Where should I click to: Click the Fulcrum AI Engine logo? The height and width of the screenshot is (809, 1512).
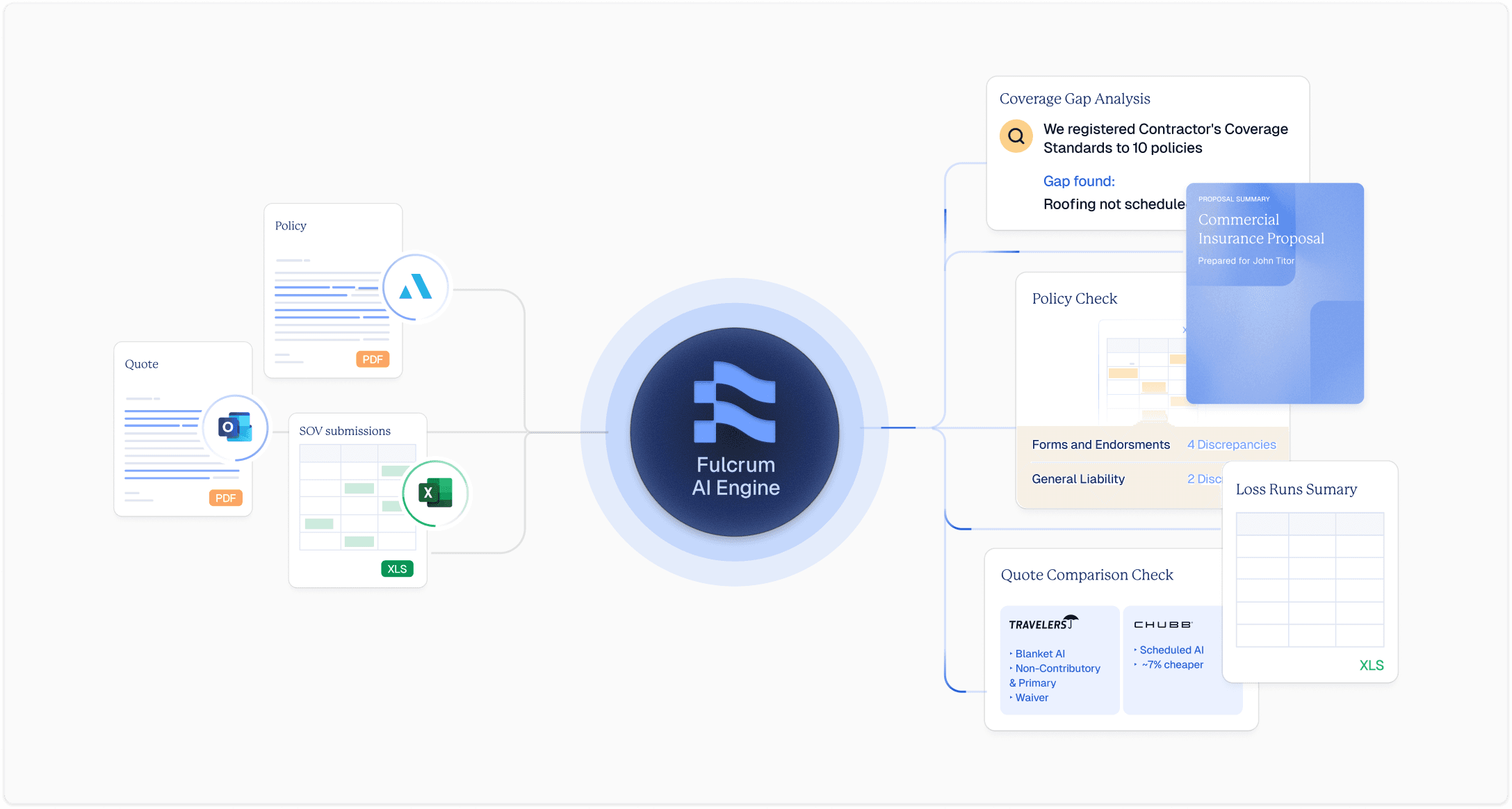[734, 402]
